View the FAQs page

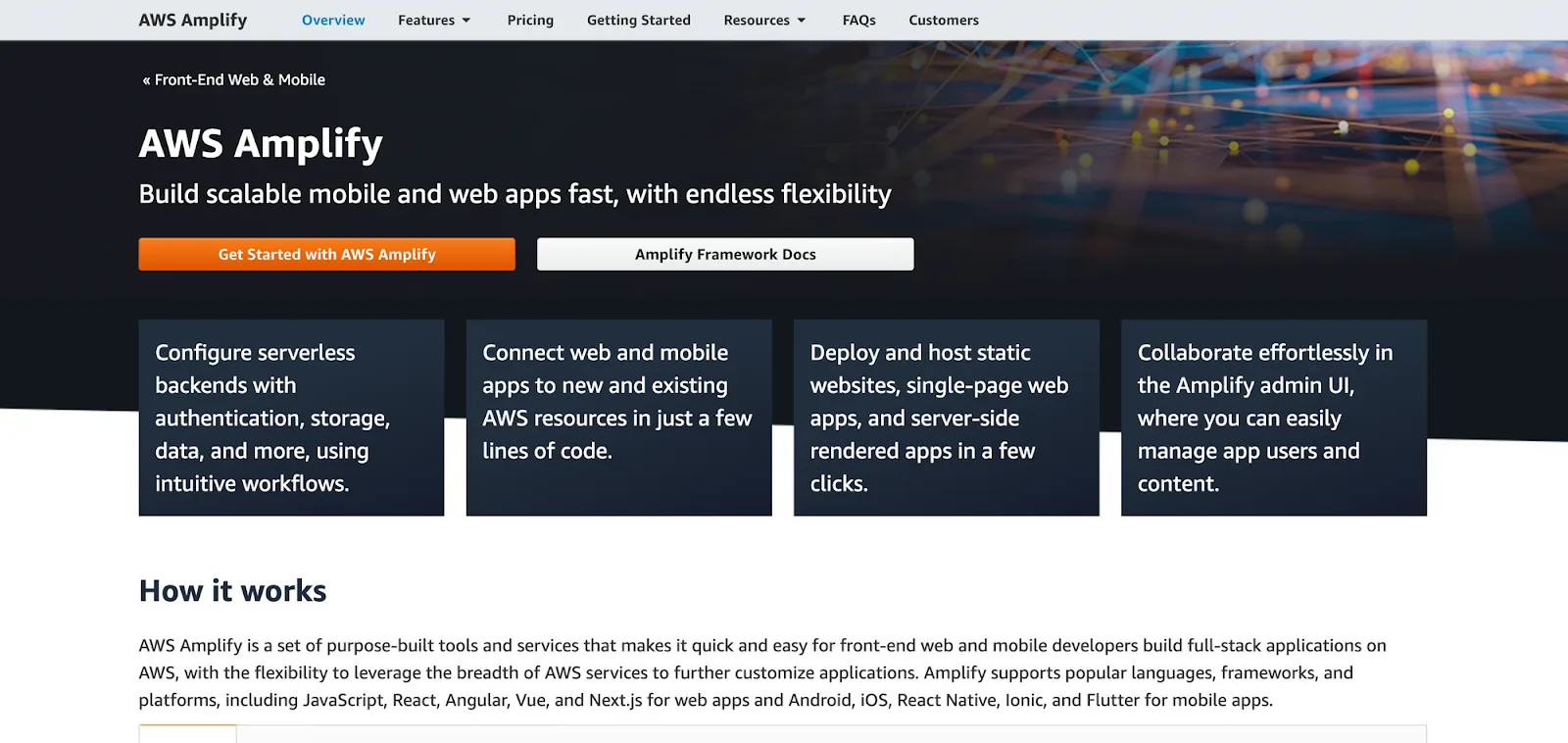[859, 20]
